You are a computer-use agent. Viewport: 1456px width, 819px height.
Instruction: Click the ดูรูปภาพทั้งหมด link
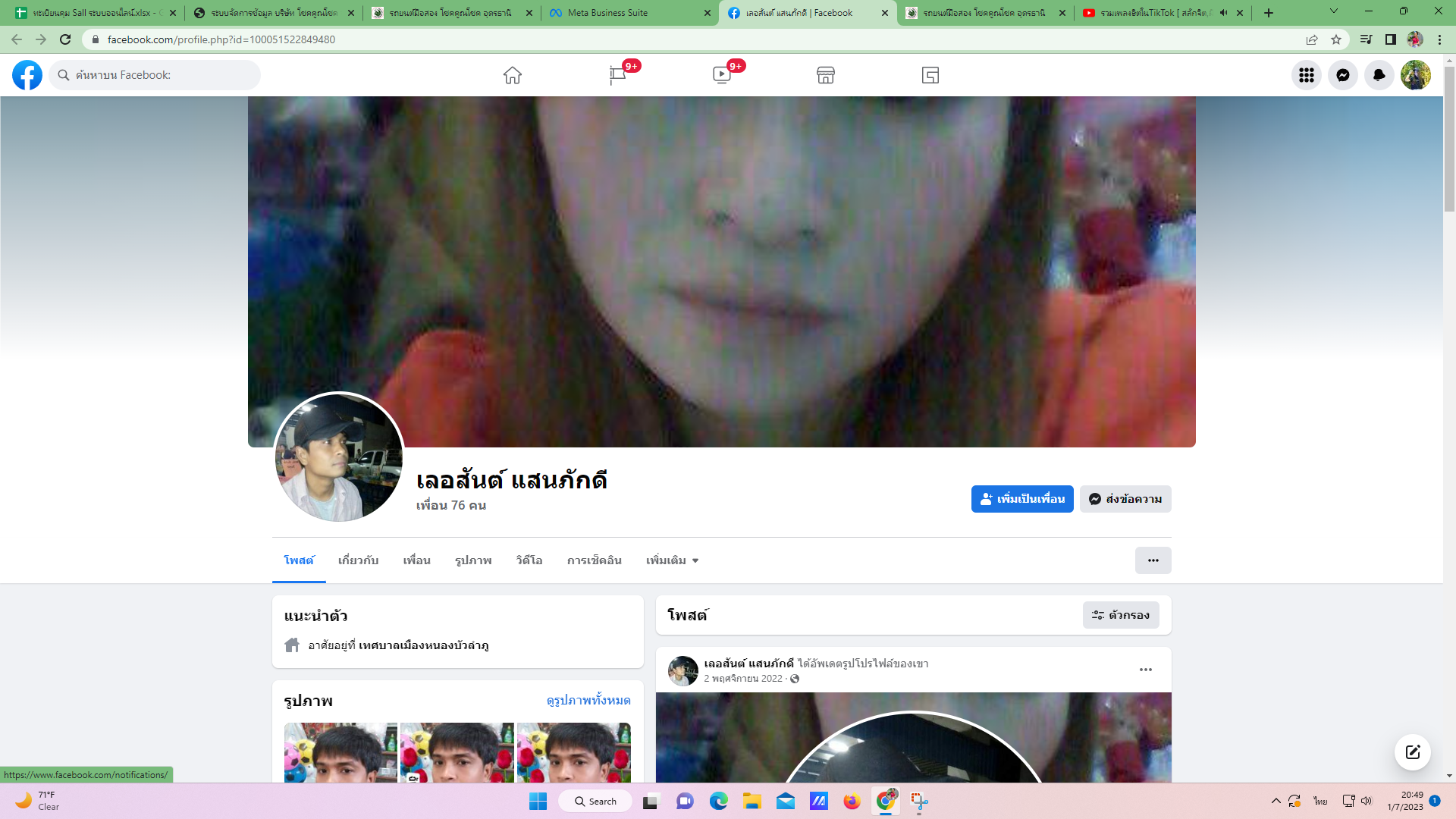coord(588,700)
